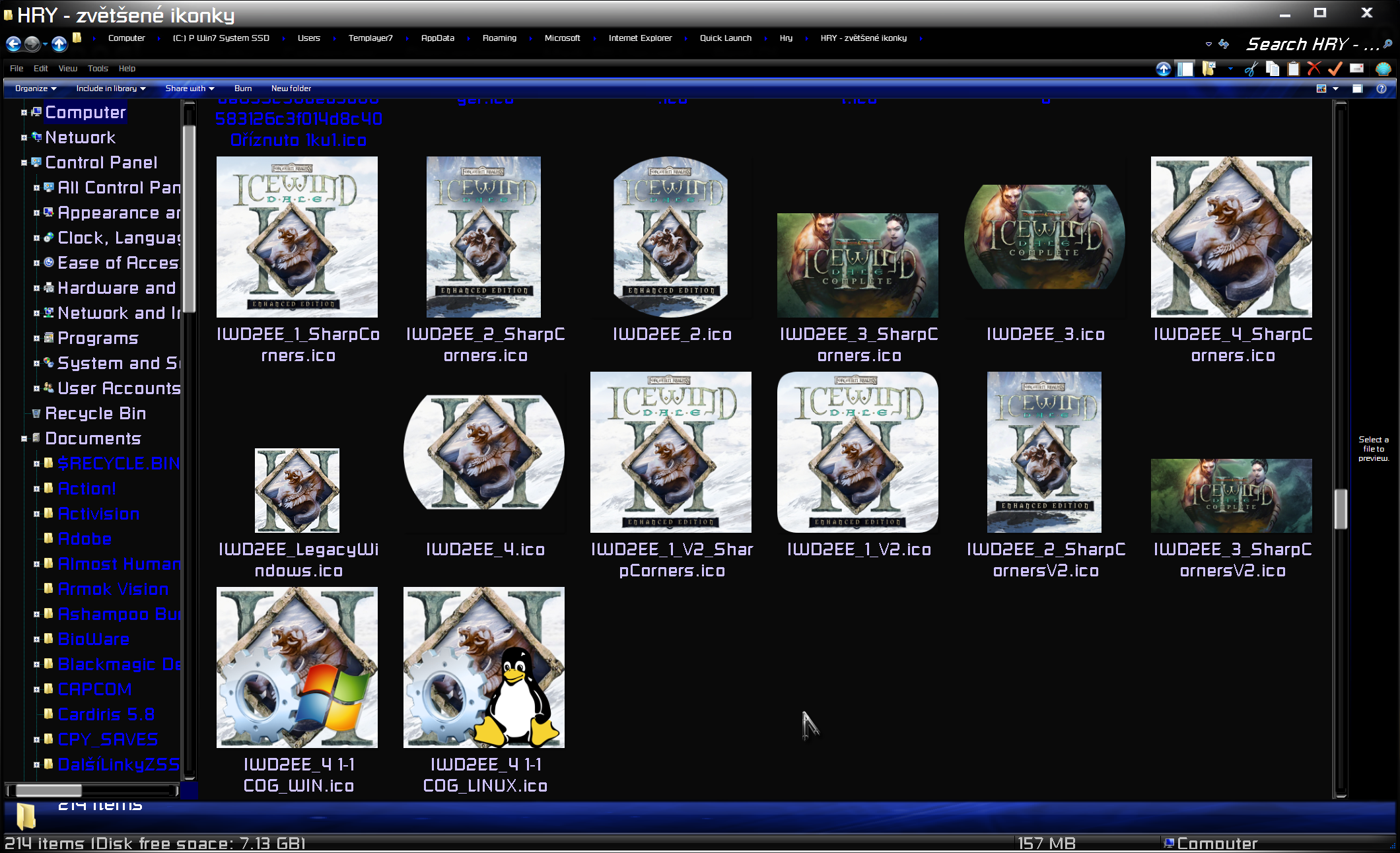
Task: Select the IWD2EE_1_V2.ico thumbnail
Action: point(858,452)
